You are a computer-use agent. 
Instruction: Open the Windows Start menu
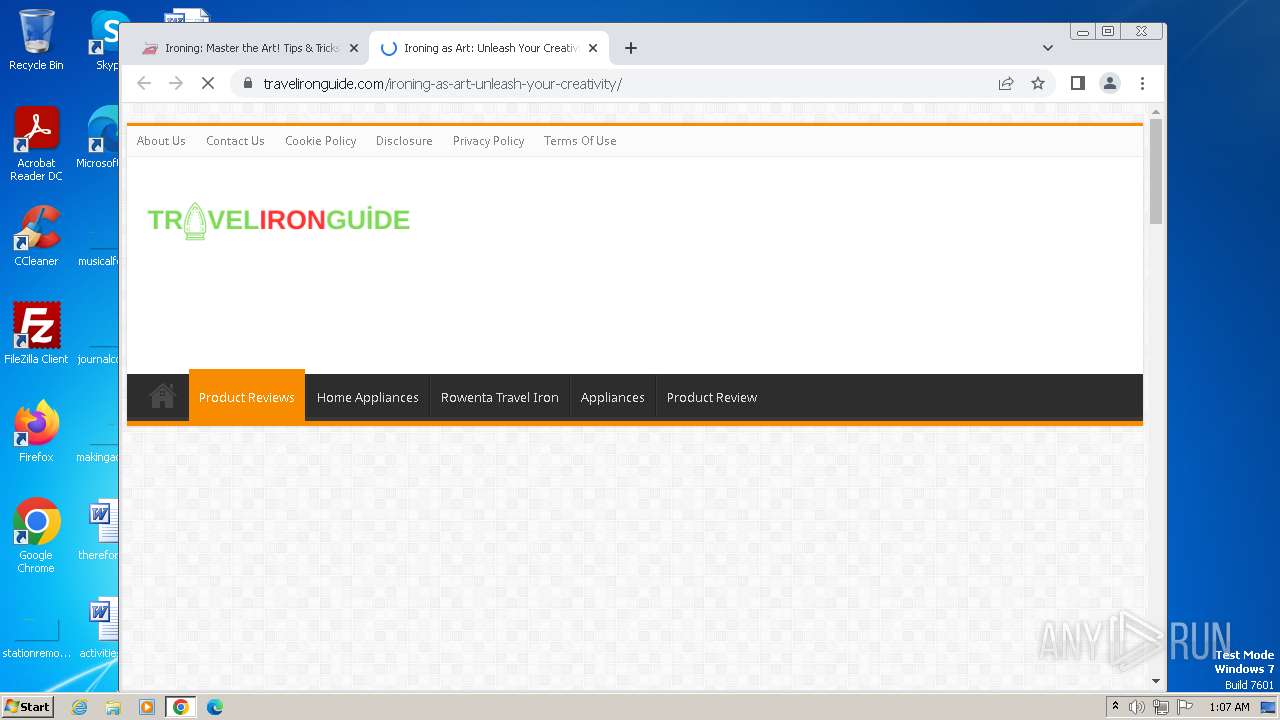[x=28, y=706]
